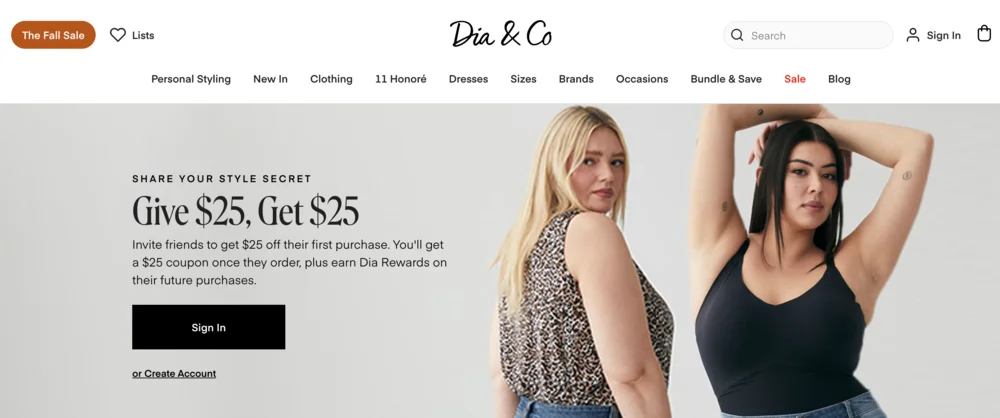Open the Occasions menu
This screenshot has width=1000, height=418.
[x=642, y=79]
